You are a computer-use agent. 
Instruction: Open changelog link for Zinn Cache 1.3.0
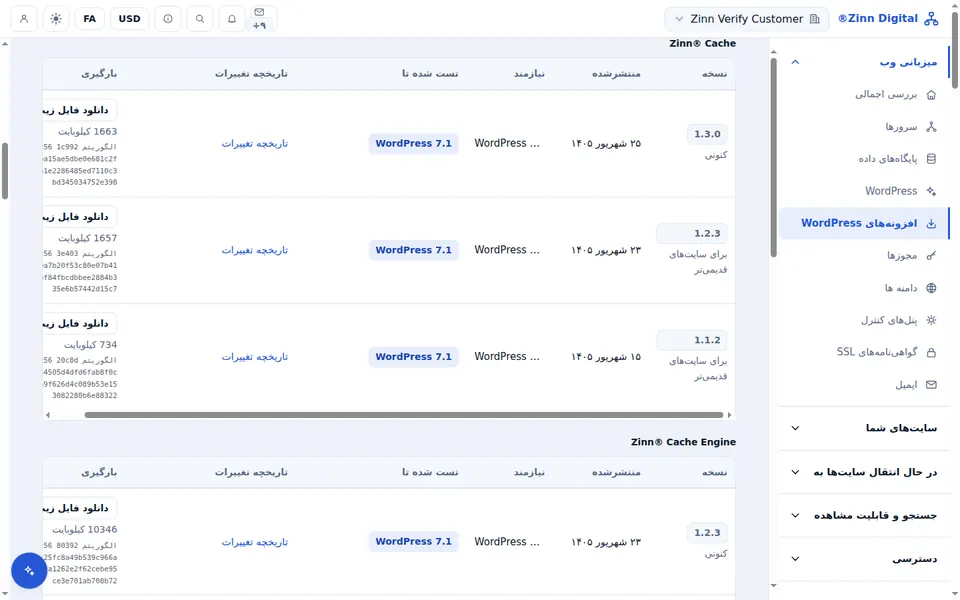pyautogui.click(x=255, y=144)
